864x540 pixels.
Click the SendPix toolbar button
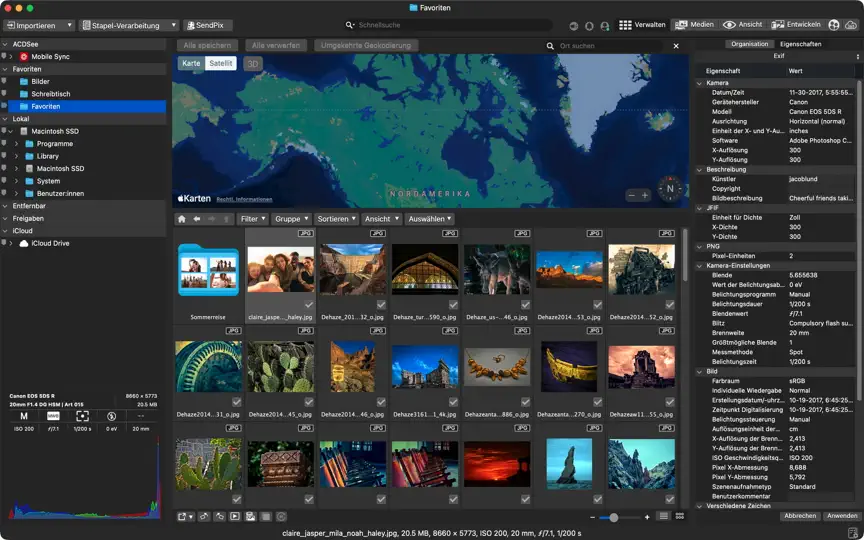207,25
